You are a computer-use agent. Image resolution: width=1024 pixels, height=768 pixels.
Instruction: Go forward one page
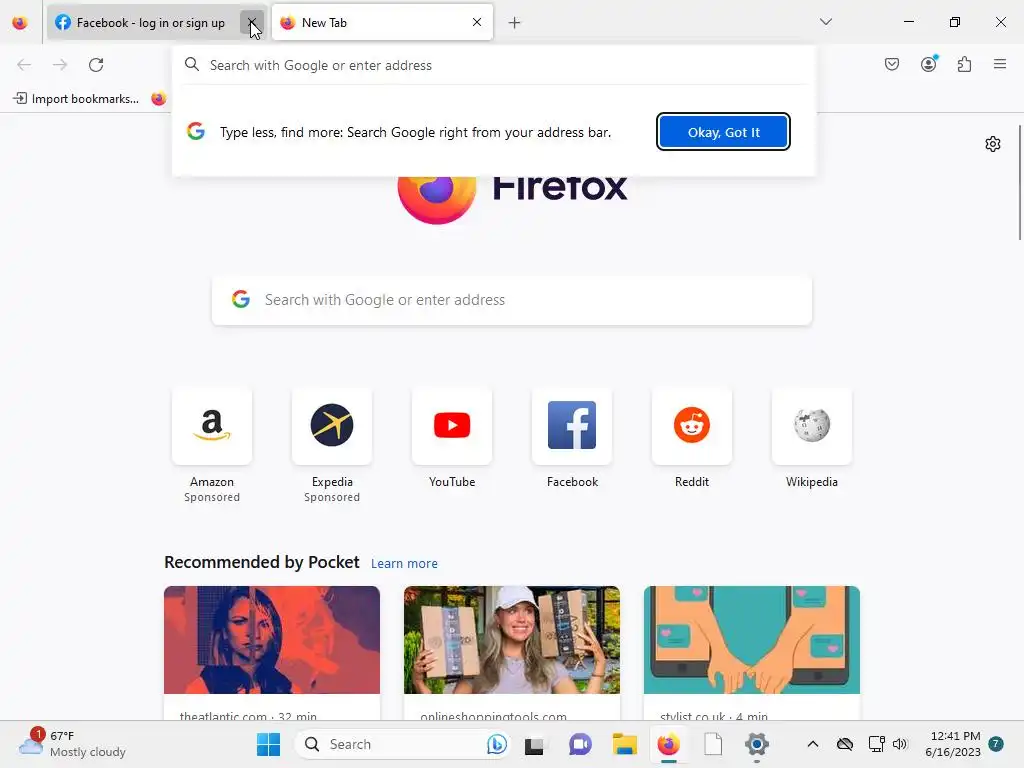pyautogui.click(x=60, y=65)
